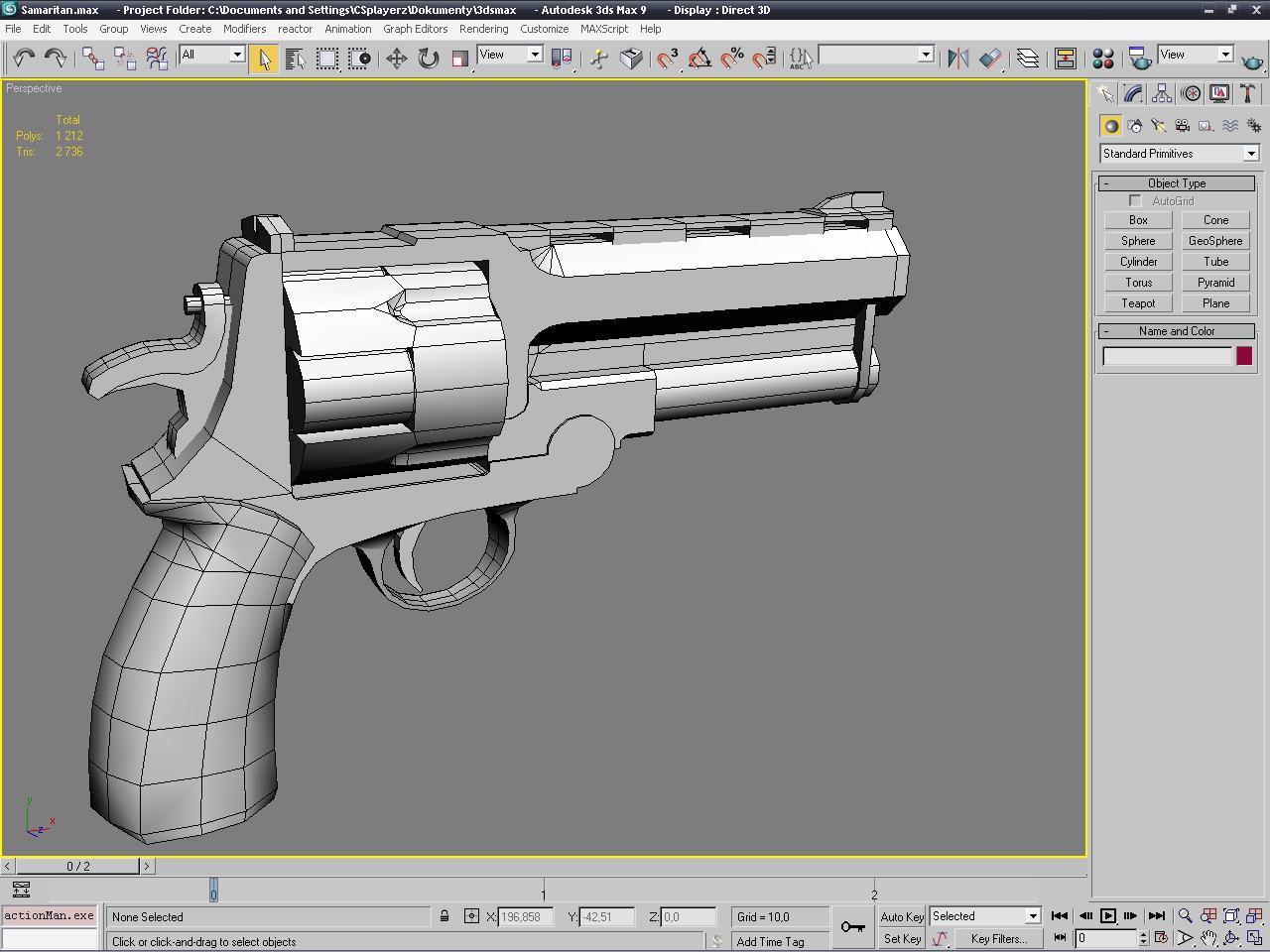The height and width of the screenshot is (952, 1270).
Task: Select the Lights category icon
Action: coord(1159,126)
